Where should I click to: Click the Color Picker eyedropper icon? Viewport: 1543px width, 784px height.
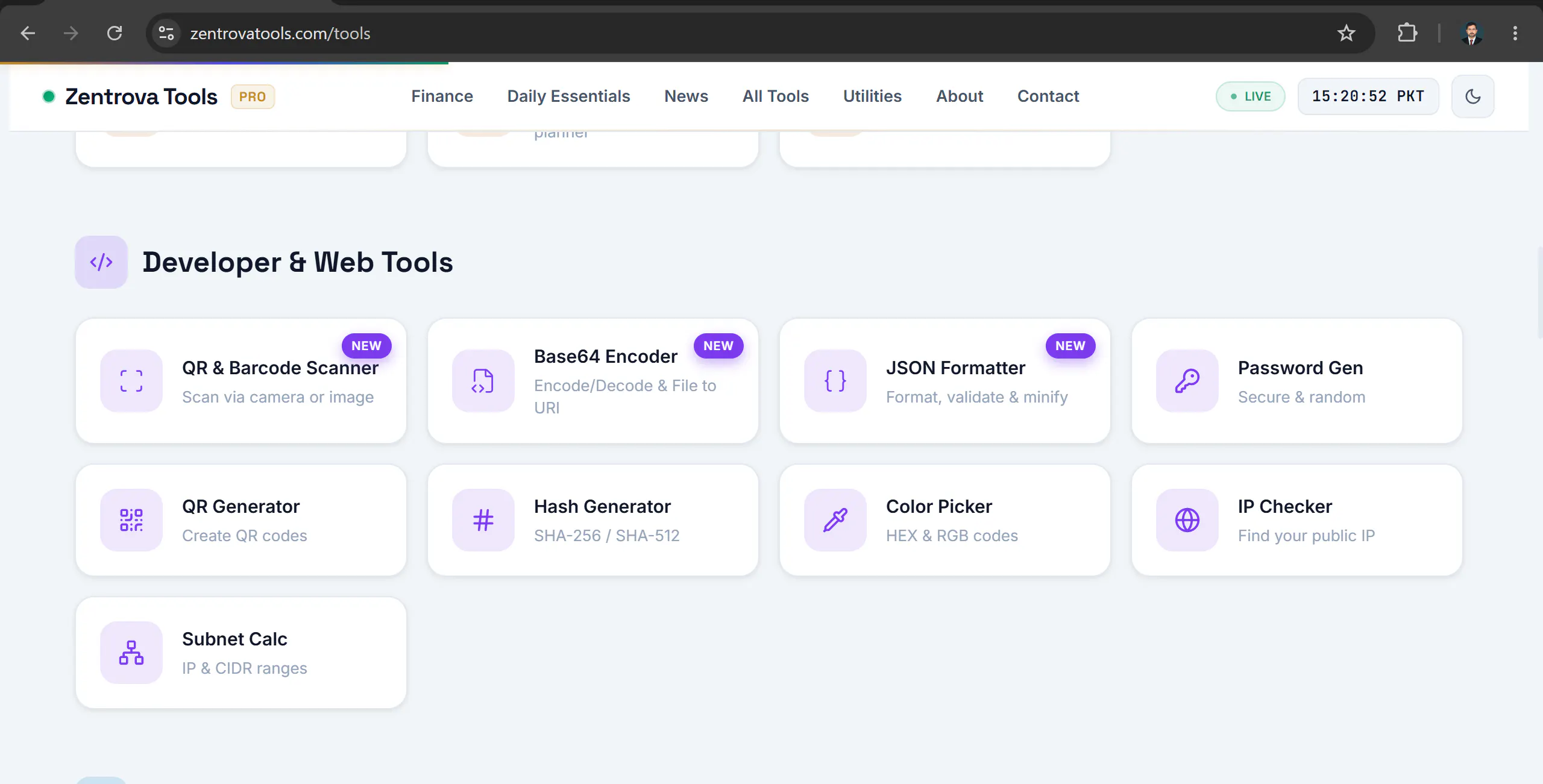coord(835,520)
